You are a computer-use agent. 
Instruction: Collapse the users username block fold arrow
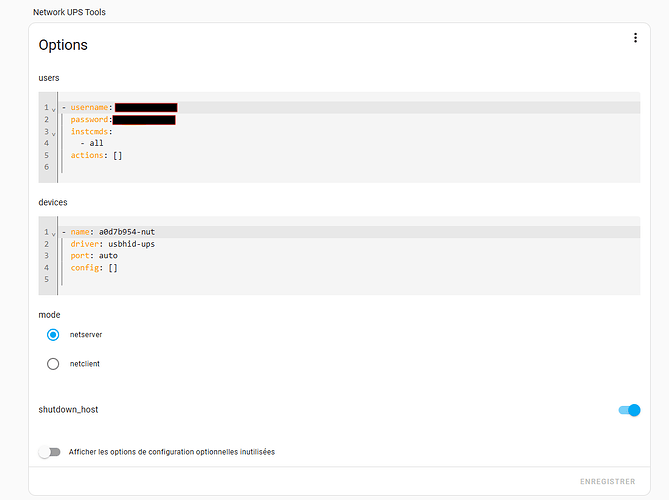[x=54, y=109]
